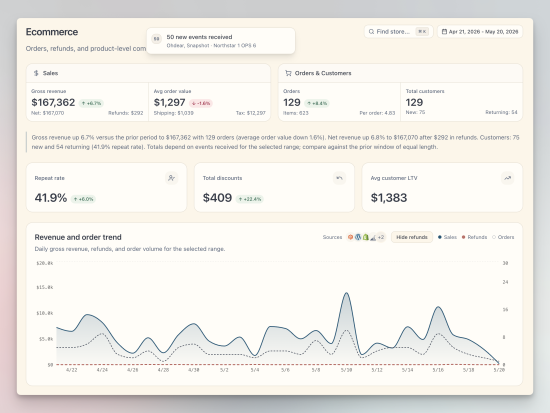Click the Revenue and order trend heading

tap(78, 237)
